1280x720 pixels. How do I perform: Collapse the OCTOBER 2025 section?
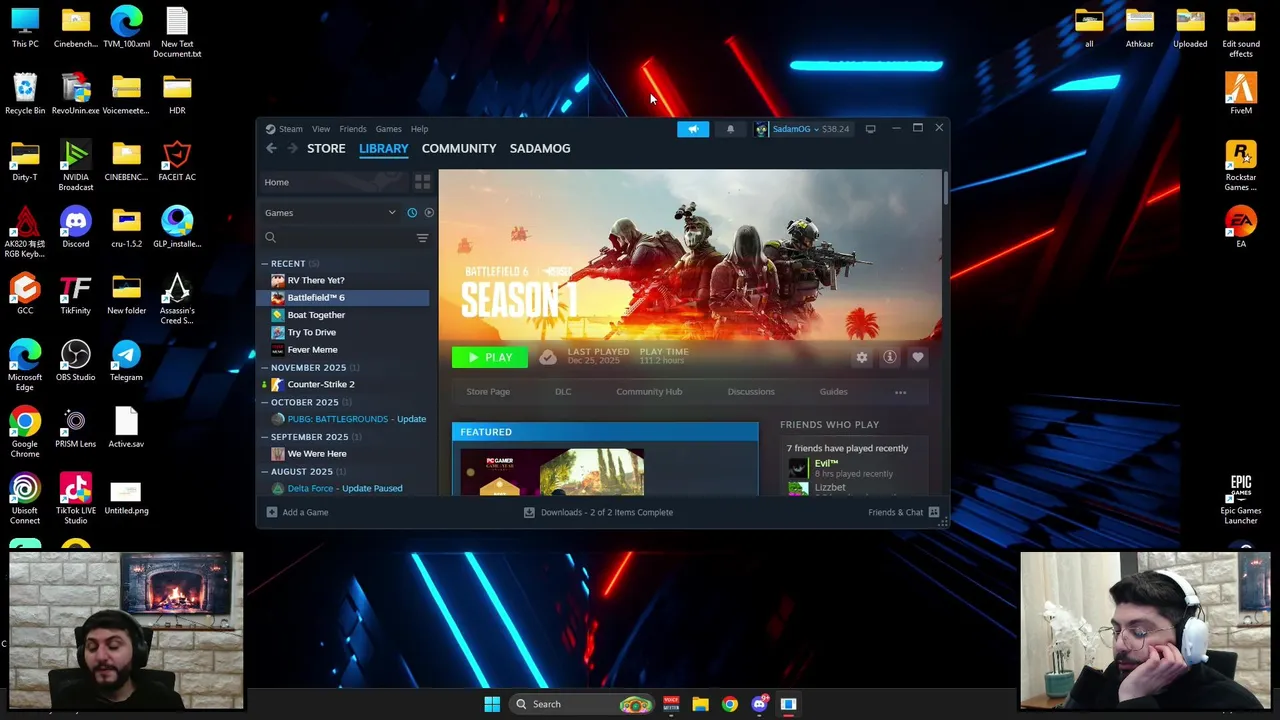pyautogui.click(x=265, y=402)
